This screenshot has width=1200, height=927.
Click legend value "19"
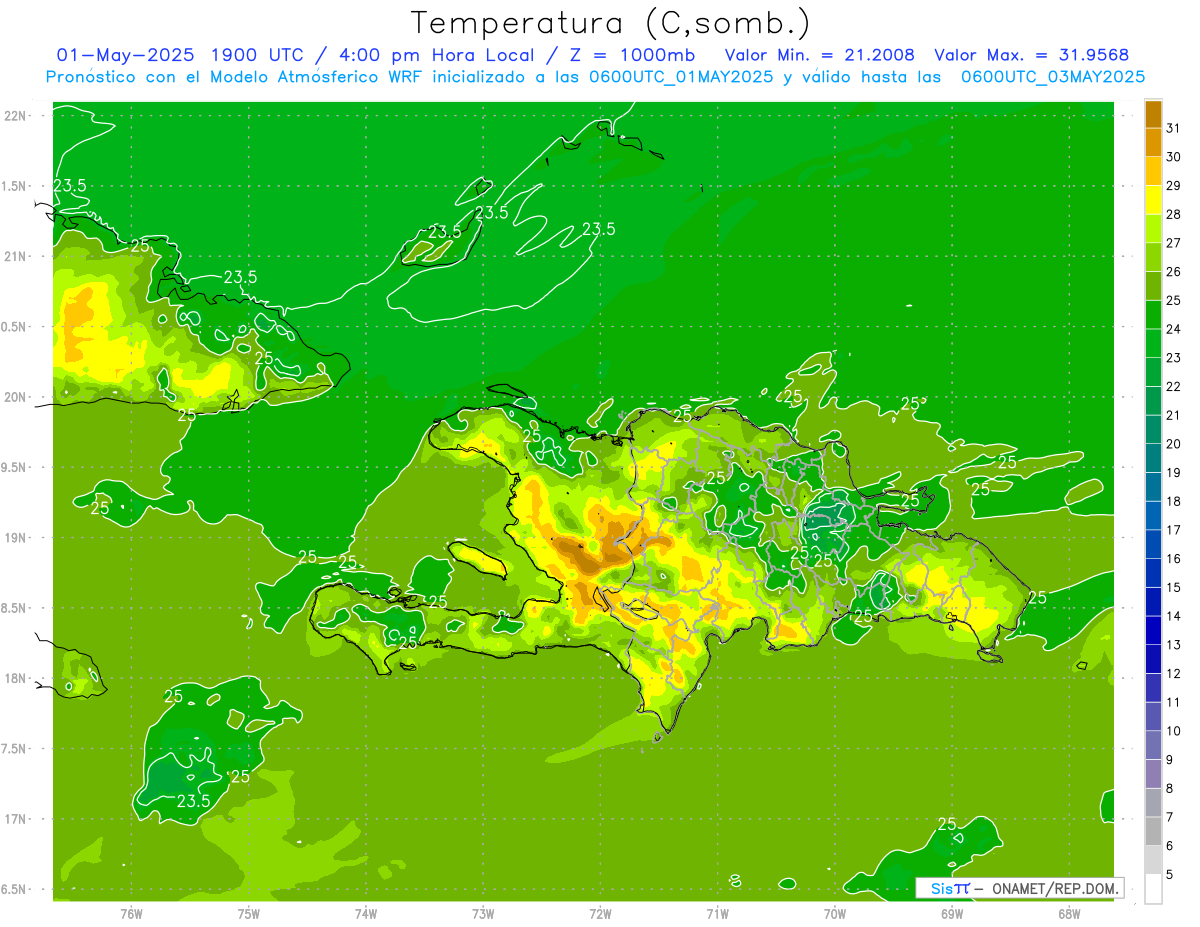1172,473
